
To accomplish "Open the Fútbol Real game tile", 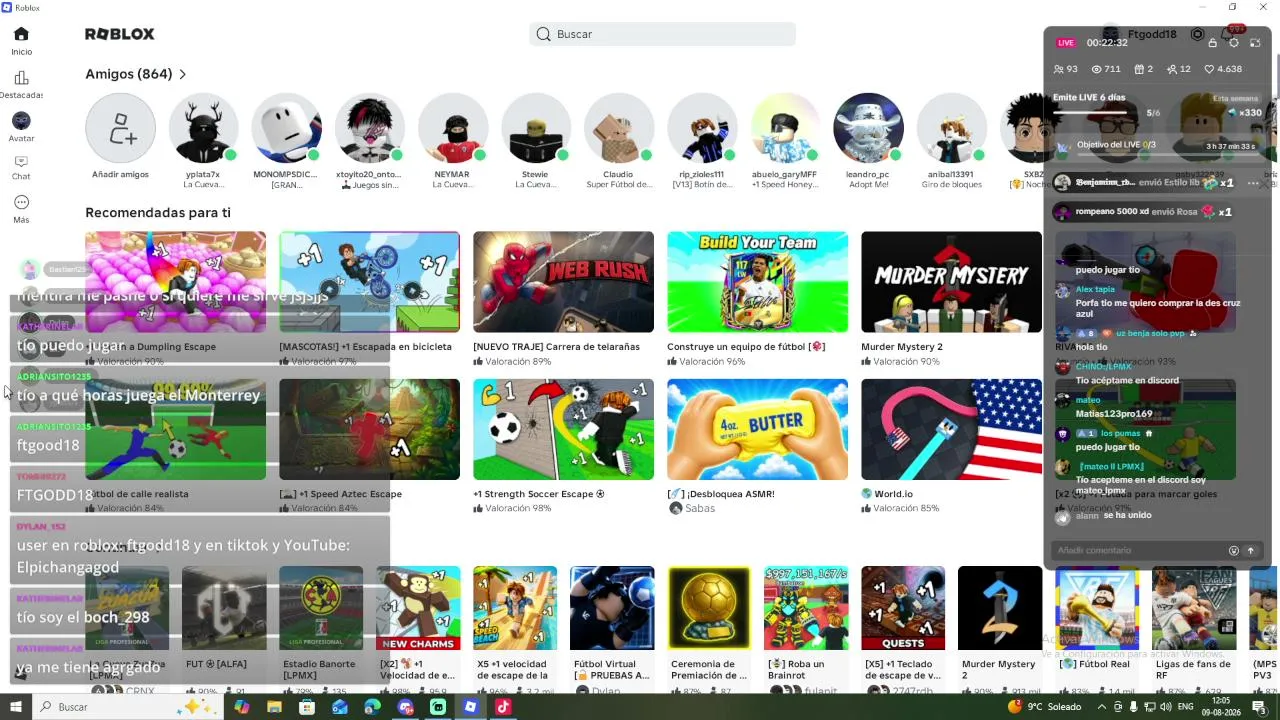I will (1097, 608).
